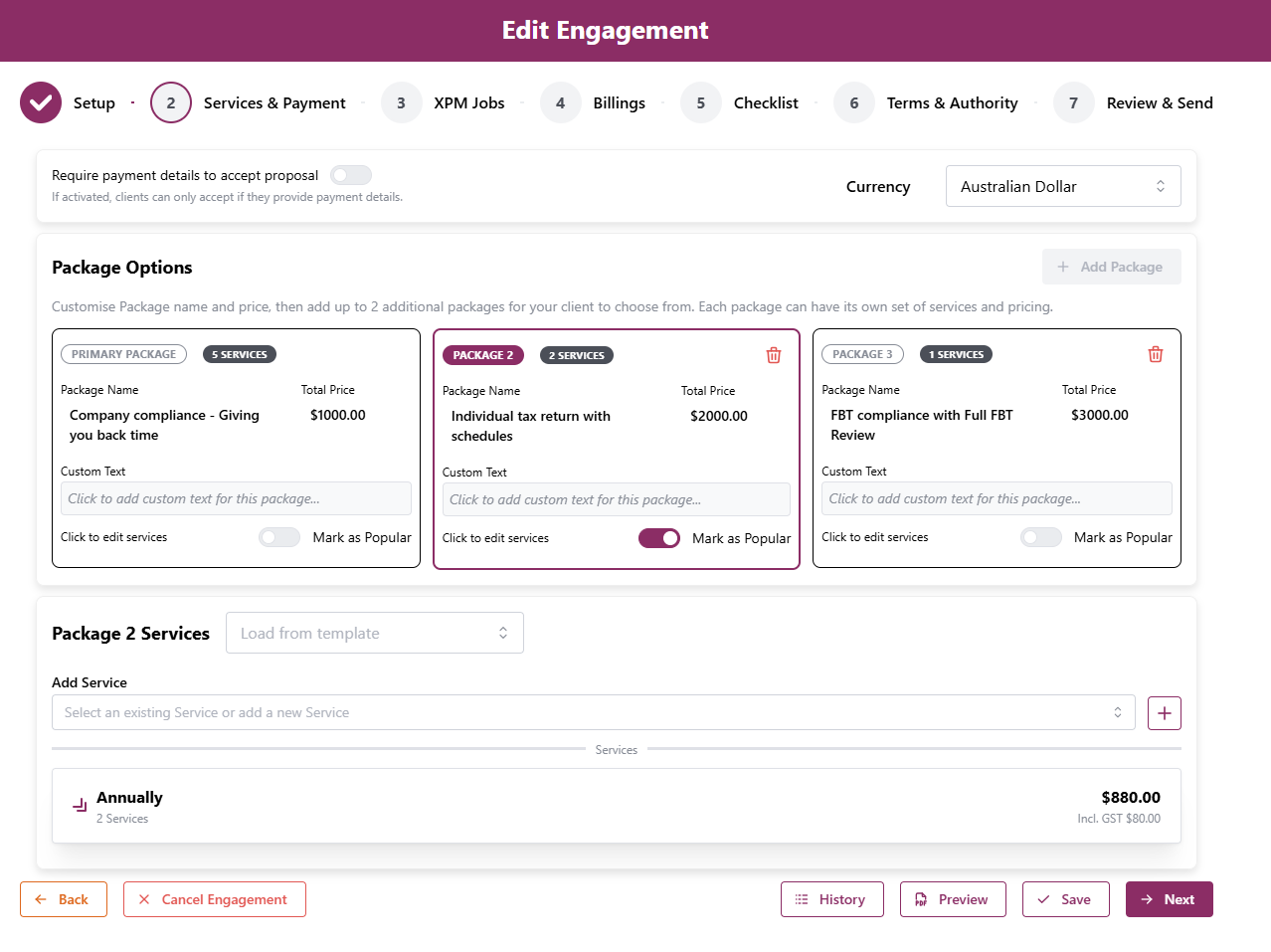Delete Package 2 using trash icon
Image resolution: width=1271 pixels, height=952 pixels.
click(773, 355)
